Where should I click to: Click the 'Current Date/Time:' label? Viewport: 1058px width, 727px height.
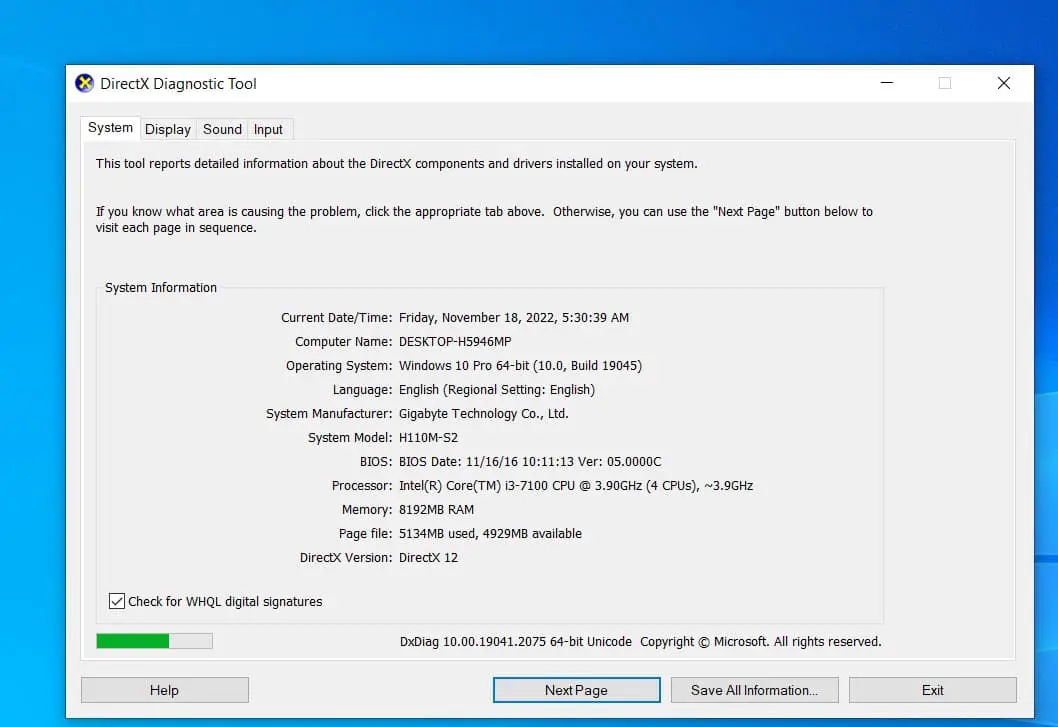click(336, 317)
